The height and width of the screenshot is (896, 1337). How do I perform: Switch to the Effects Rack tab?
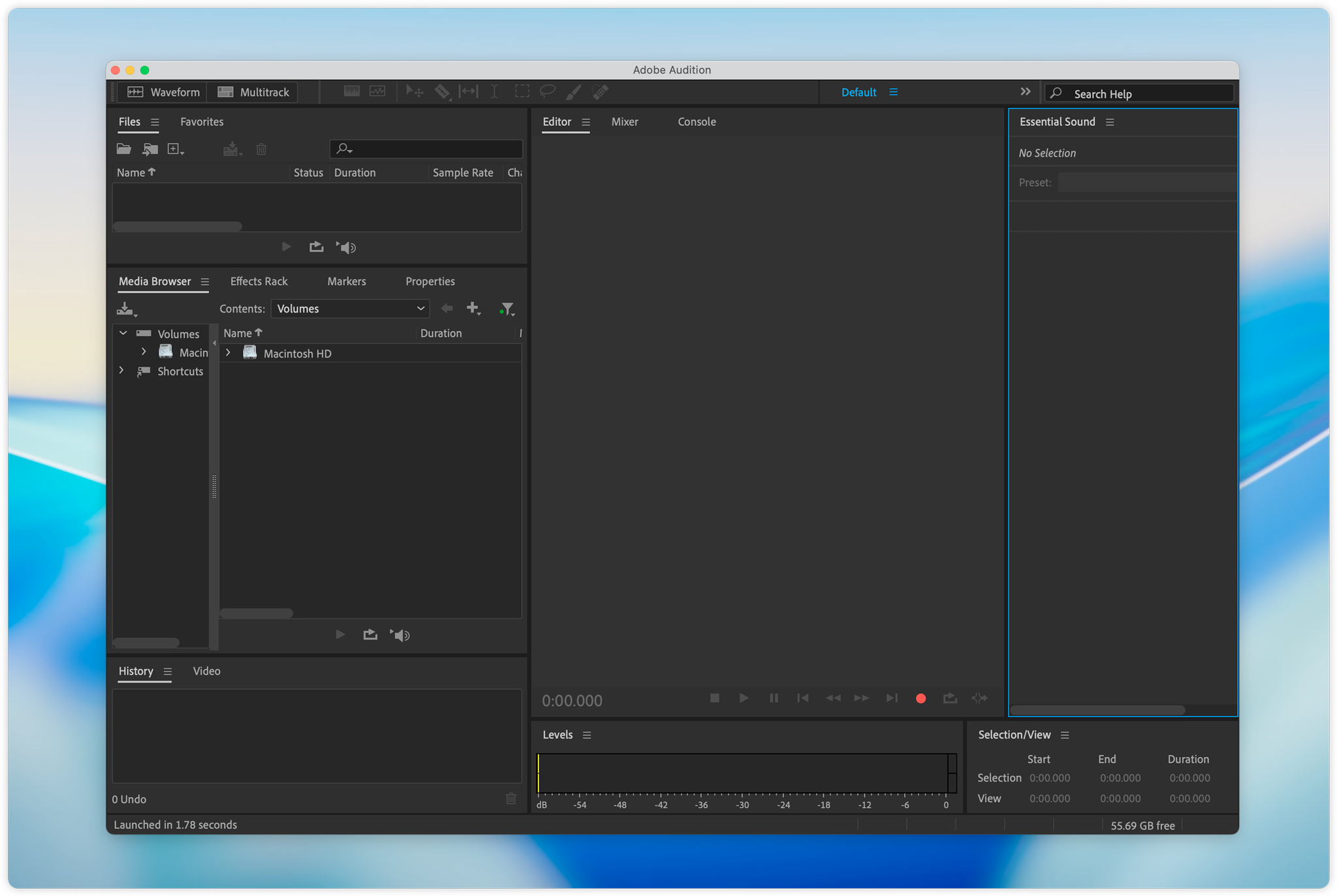pyautogui.click(x=259, y=281)
